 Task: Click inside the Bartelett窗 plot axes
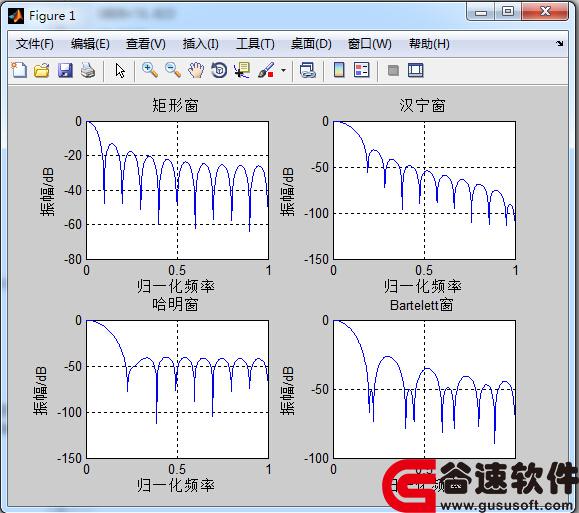tap(424, 389)
